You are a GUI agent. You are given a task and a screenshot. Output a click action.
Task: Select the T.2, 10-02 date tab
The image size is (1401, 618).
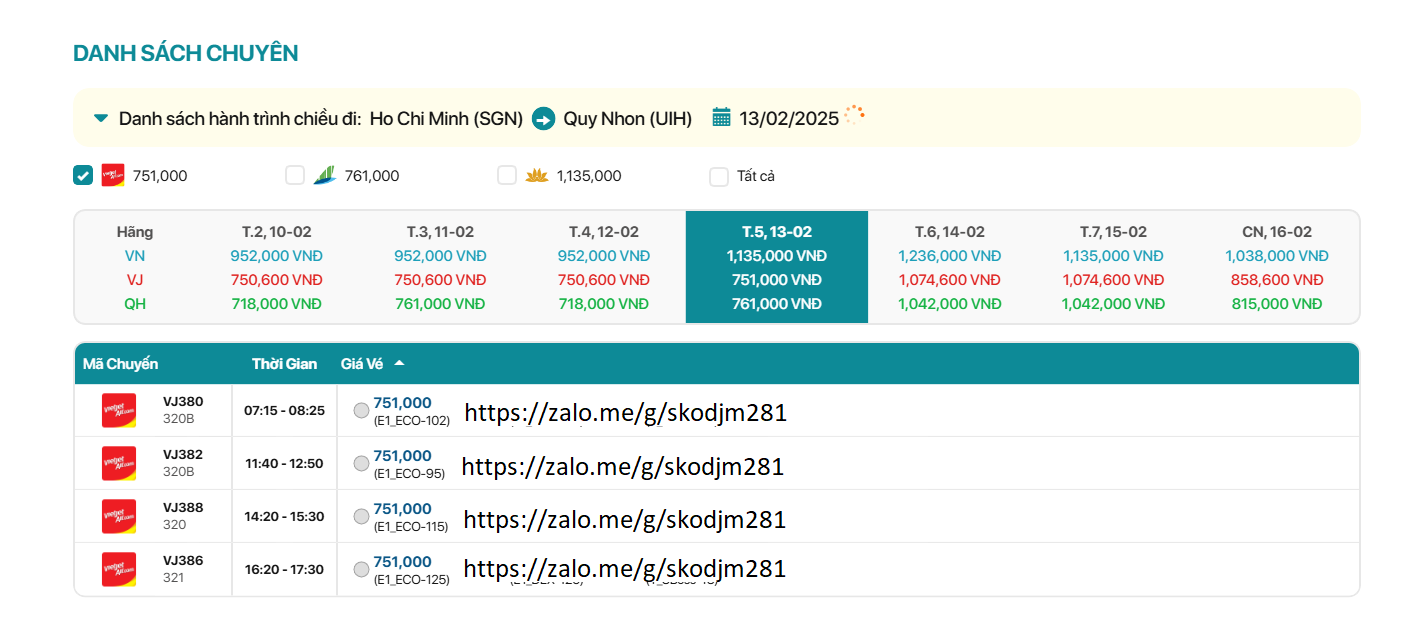tap(276, 267)
